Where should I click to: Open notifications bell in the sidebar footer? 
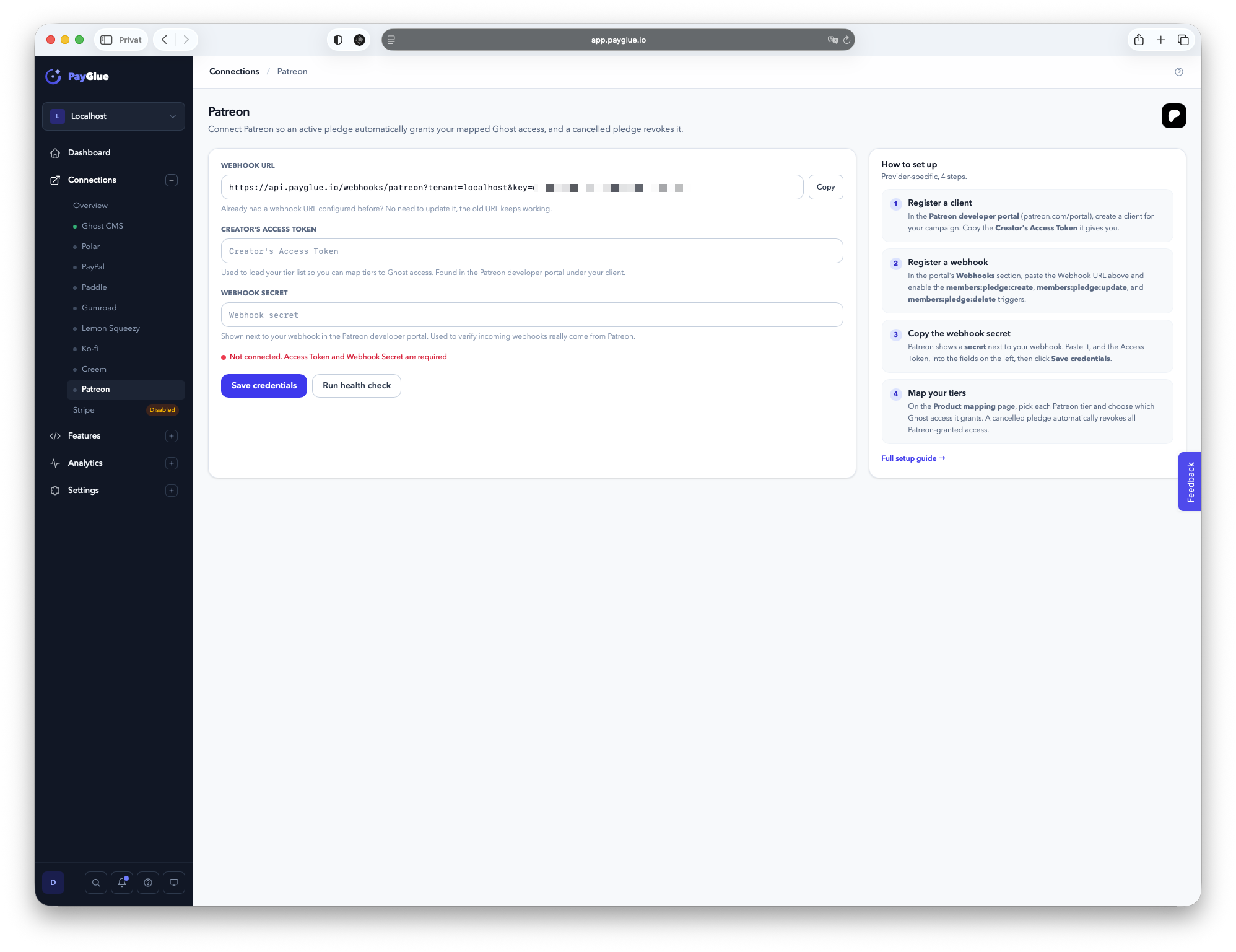pos(122,883)
